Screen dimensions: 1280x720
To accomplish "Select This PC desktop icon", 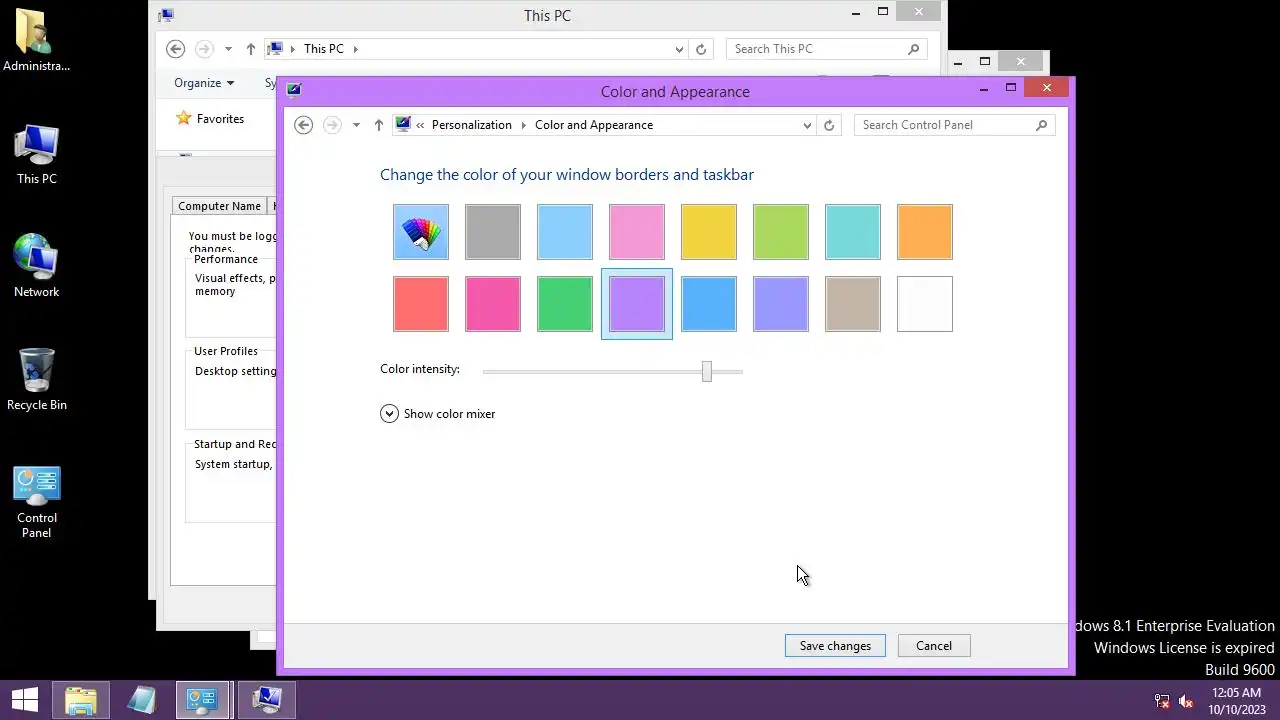I will [x=37, y=155].
